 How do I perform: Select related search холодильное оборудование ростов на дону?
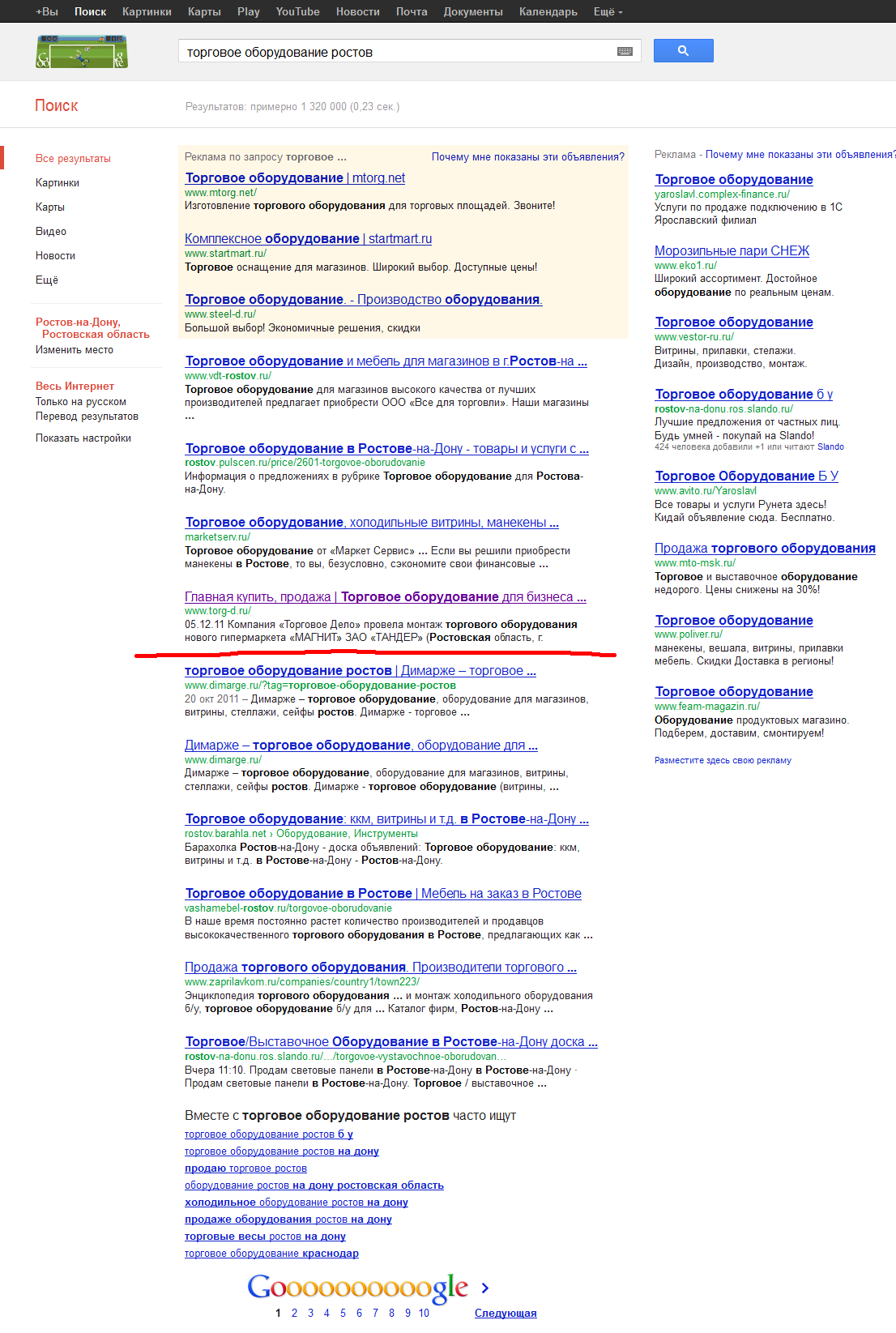[297, 1203]
